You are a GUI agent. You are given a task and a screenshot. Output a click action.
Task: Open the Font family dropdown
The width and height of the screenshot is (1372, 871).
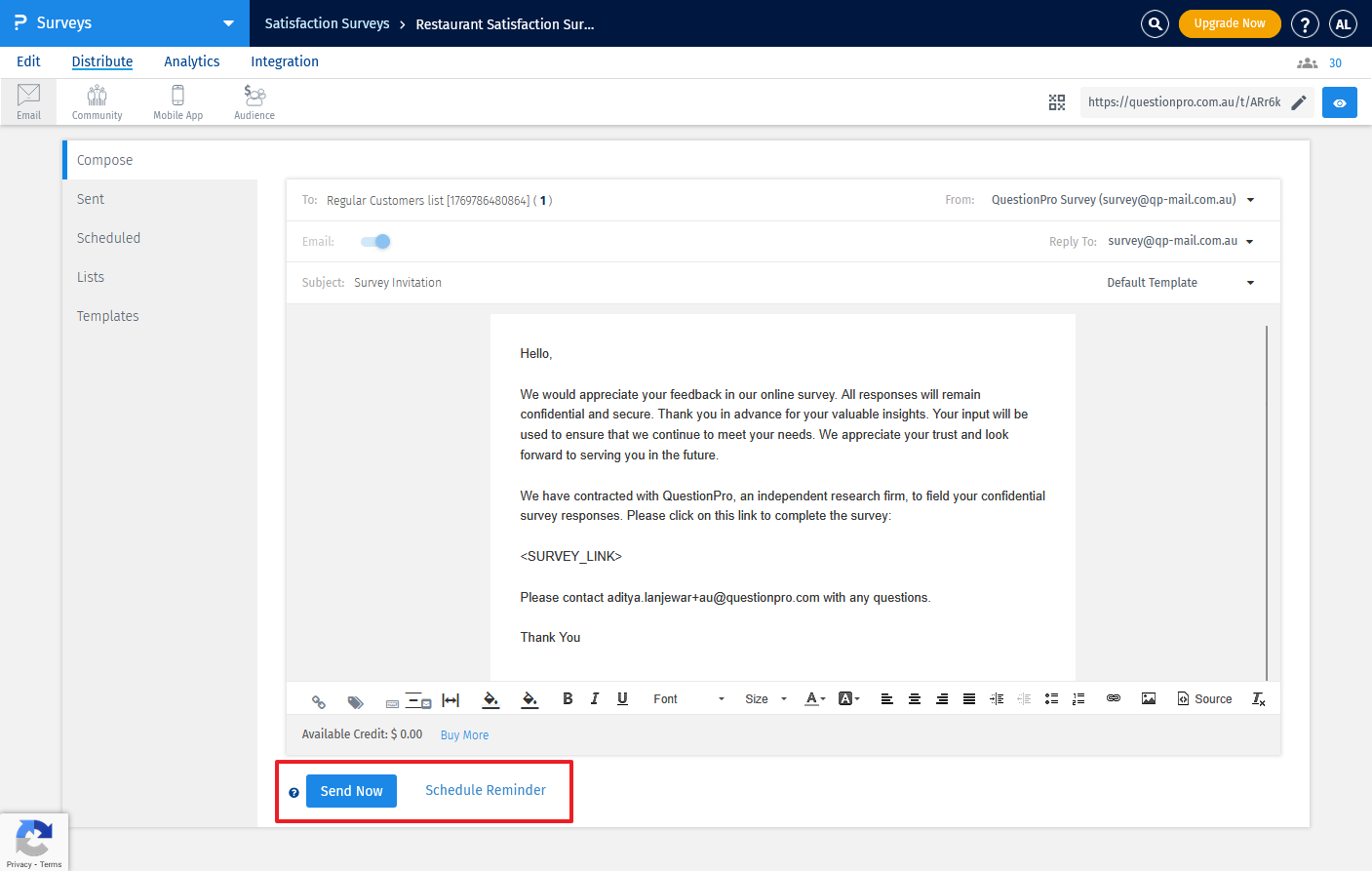688,698
